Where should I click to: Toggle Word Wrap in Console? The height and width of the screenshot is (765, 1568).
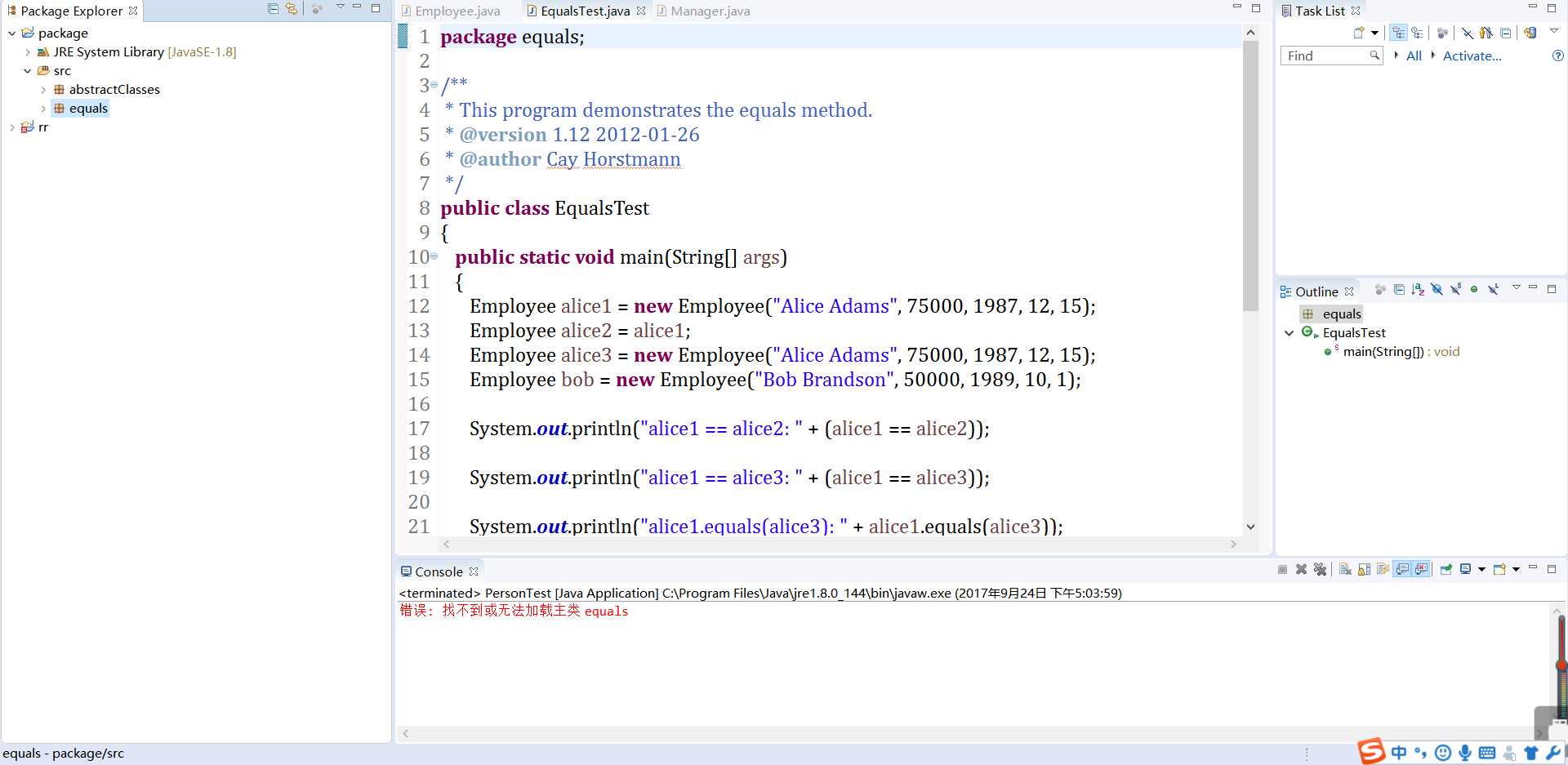[x=1383, y=569]
